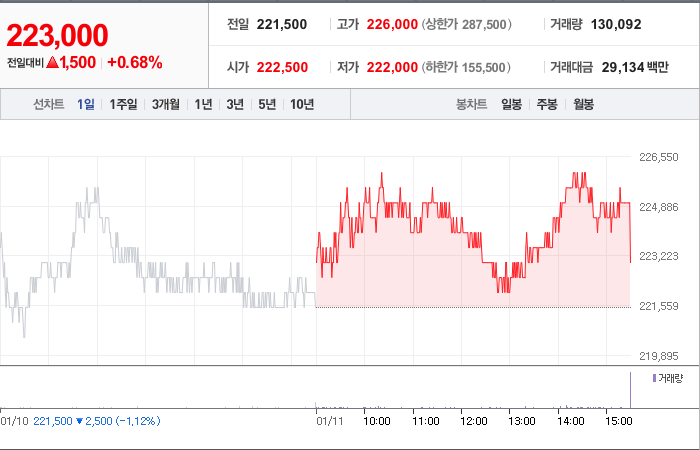Click the +0.68% change rate
The height and width of the screenshot is (450, 700).
135,62
